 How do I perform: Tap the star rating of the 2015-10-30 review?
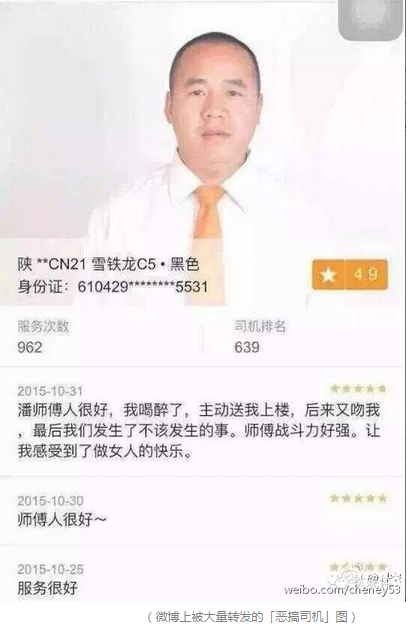[x=358, y=498]
